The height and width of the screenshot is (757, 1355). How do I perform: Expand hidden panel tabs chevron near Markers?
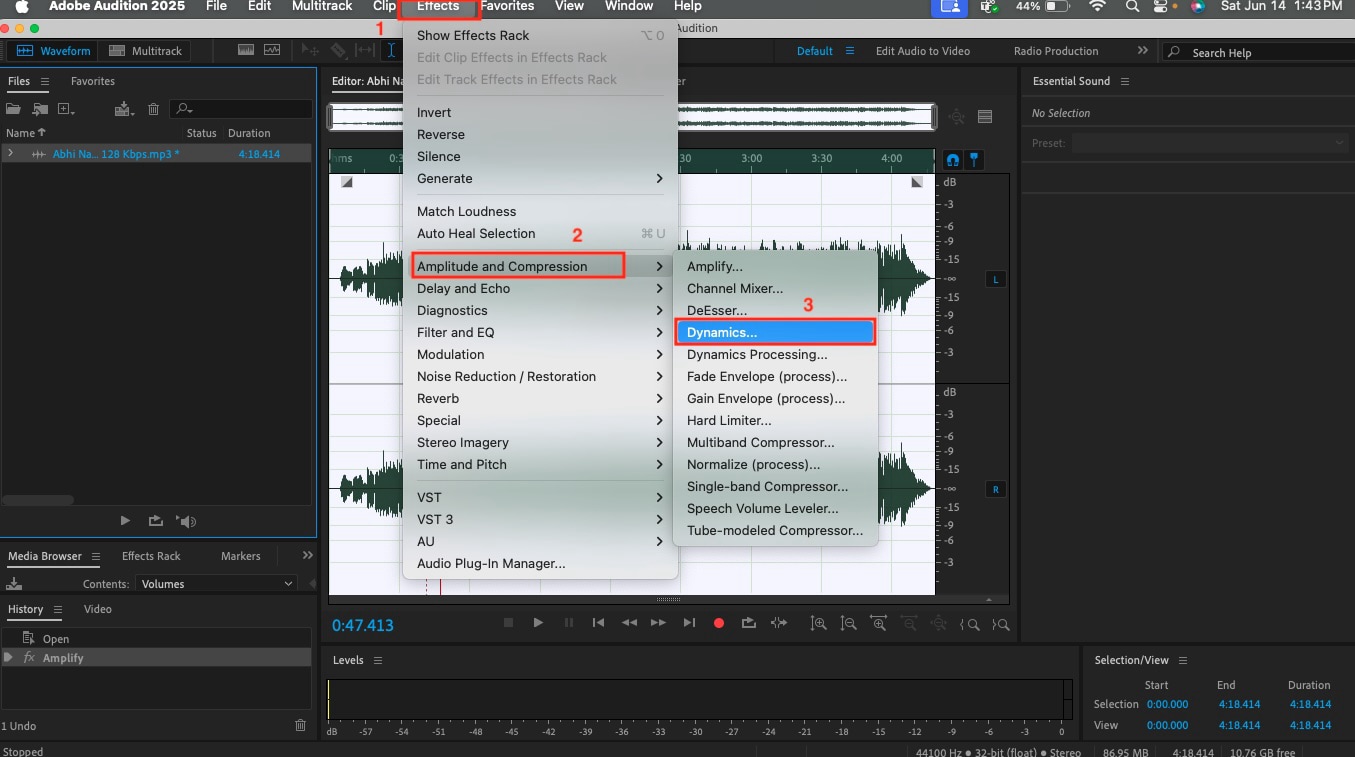tap(307, 556)
